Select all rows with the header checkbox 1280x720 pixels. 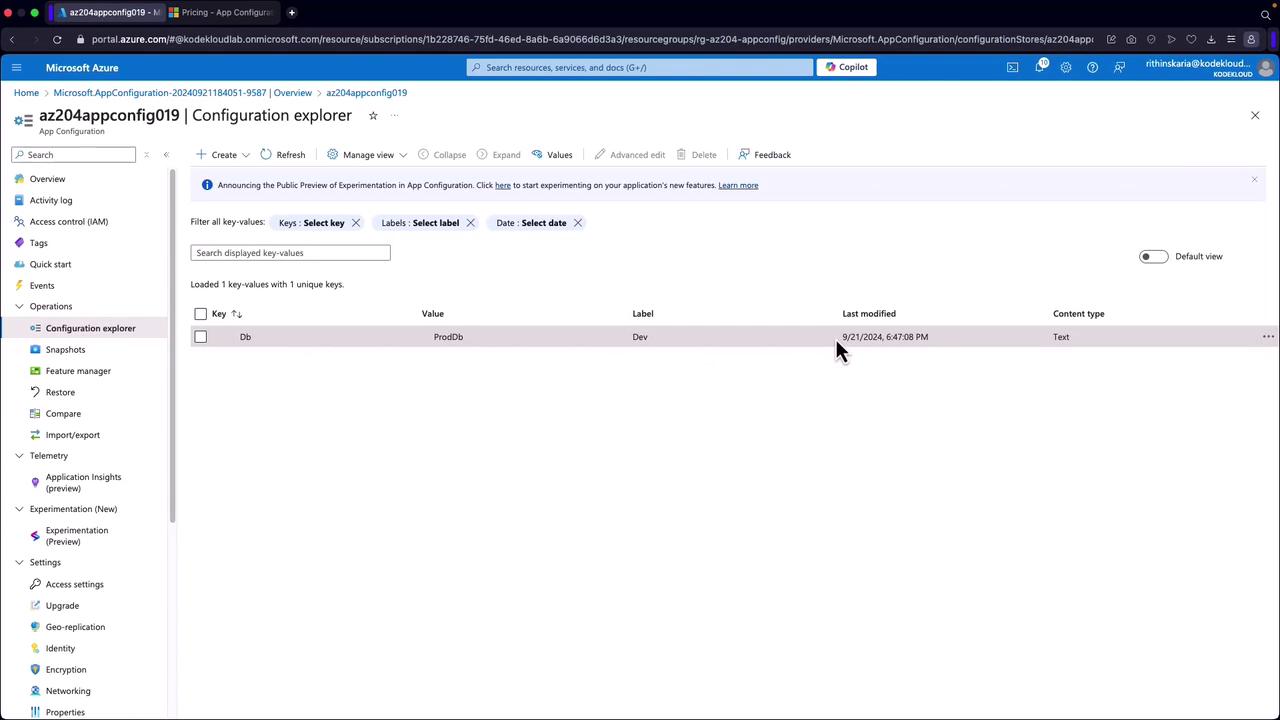201,314
